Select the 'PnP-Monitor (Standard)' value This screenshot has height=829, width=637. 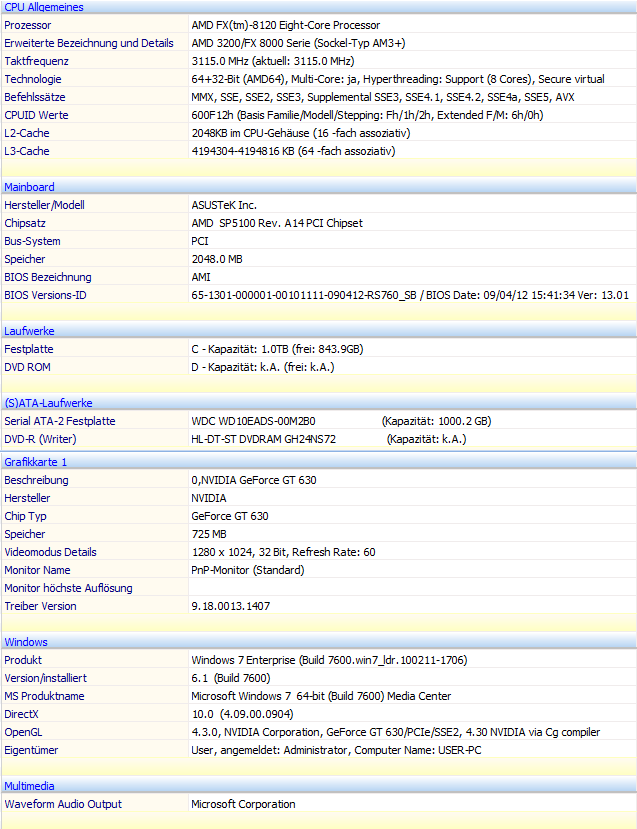[x=248, y=569]
